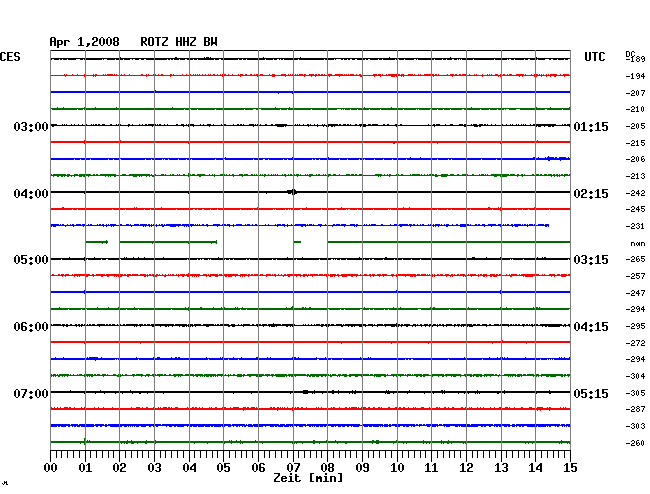The width and height of the screenshot is (650, 494).
Task: Click the DC offset value -295
Action: [x=635, y=326]
